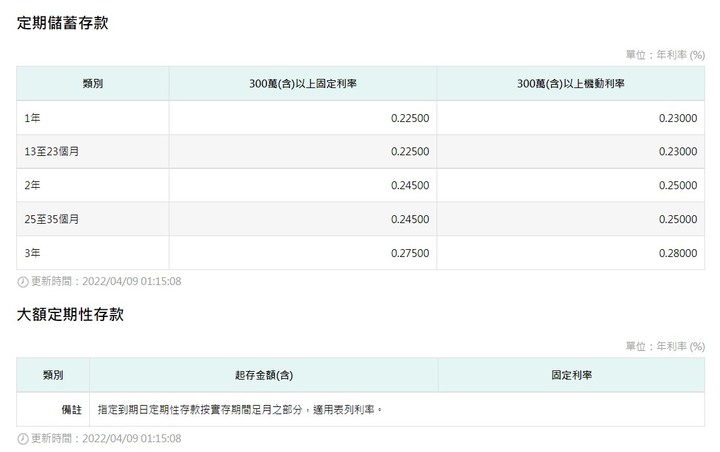The width and height of the screenshot is (720, 452).
Task: Click 25至35個月 floating rate 0.25000
Action: (678, 219)
